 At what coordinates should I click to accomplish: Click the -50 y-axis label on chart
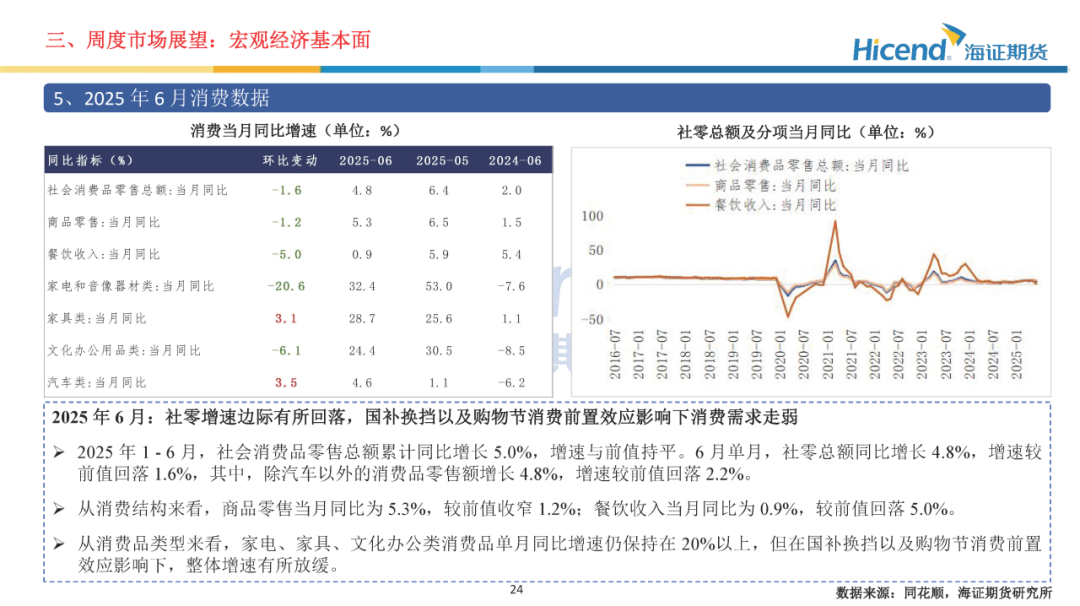[592, 320]
